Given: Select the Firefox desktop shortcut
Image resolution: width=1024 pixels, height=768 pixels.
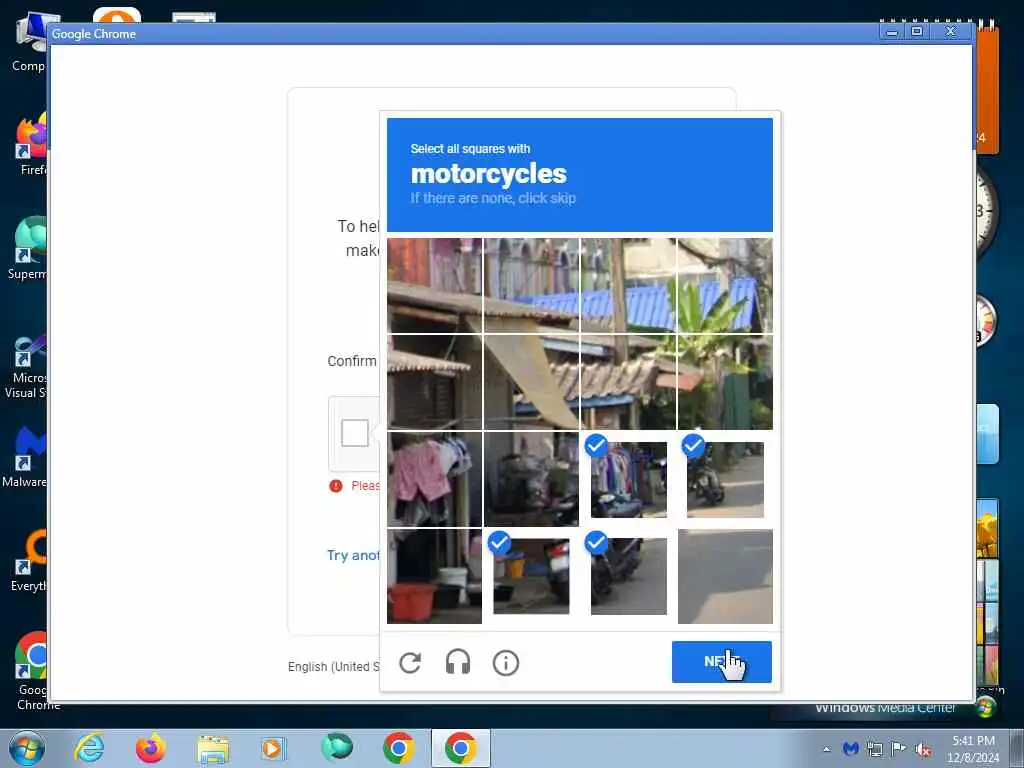Looking at the screenshot, I should [31, 144].
